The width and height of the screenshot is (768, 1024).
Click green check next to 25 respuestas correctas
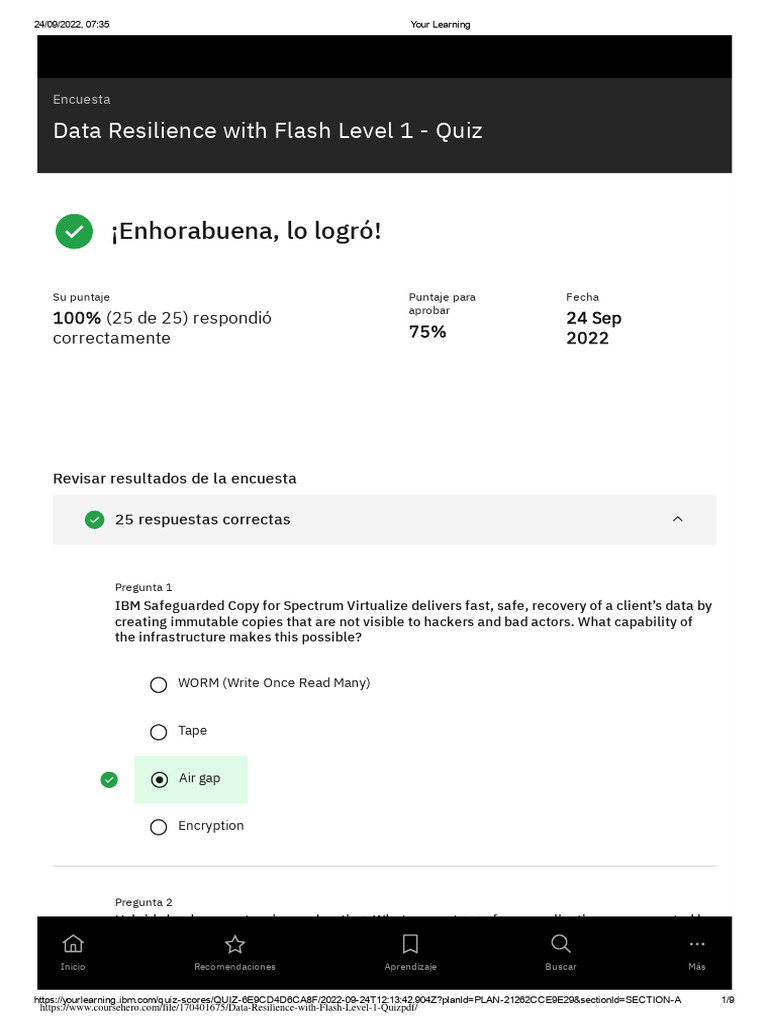click(95, 520)
